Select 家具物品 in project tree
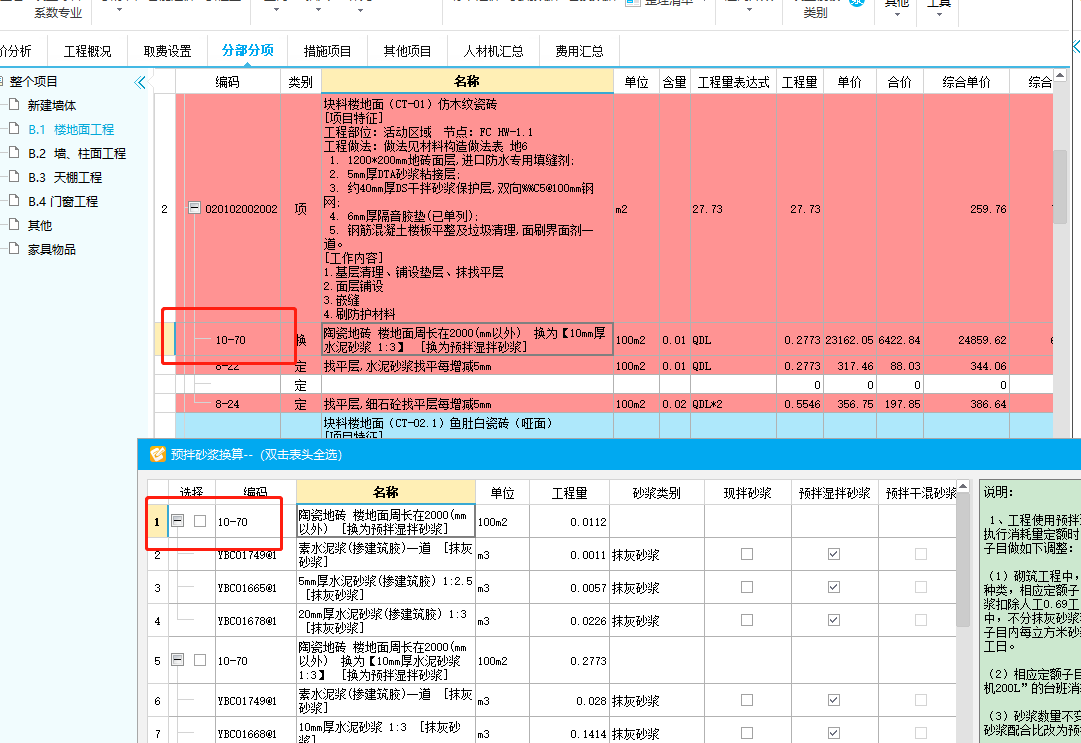Screen dimensions: 1081x743 pyautogui.click(x=52, y=250)
